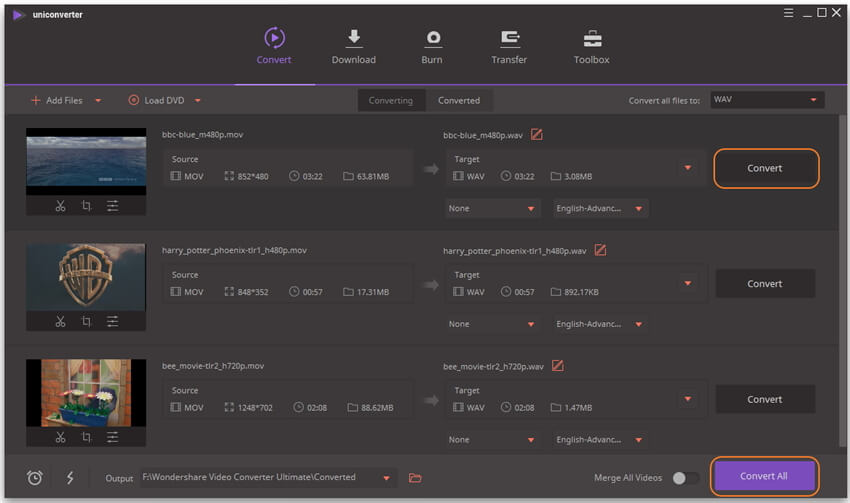Toggle high speed conversion lightning icon
Viewport: 850px width, 503px height.
[70, 478]
